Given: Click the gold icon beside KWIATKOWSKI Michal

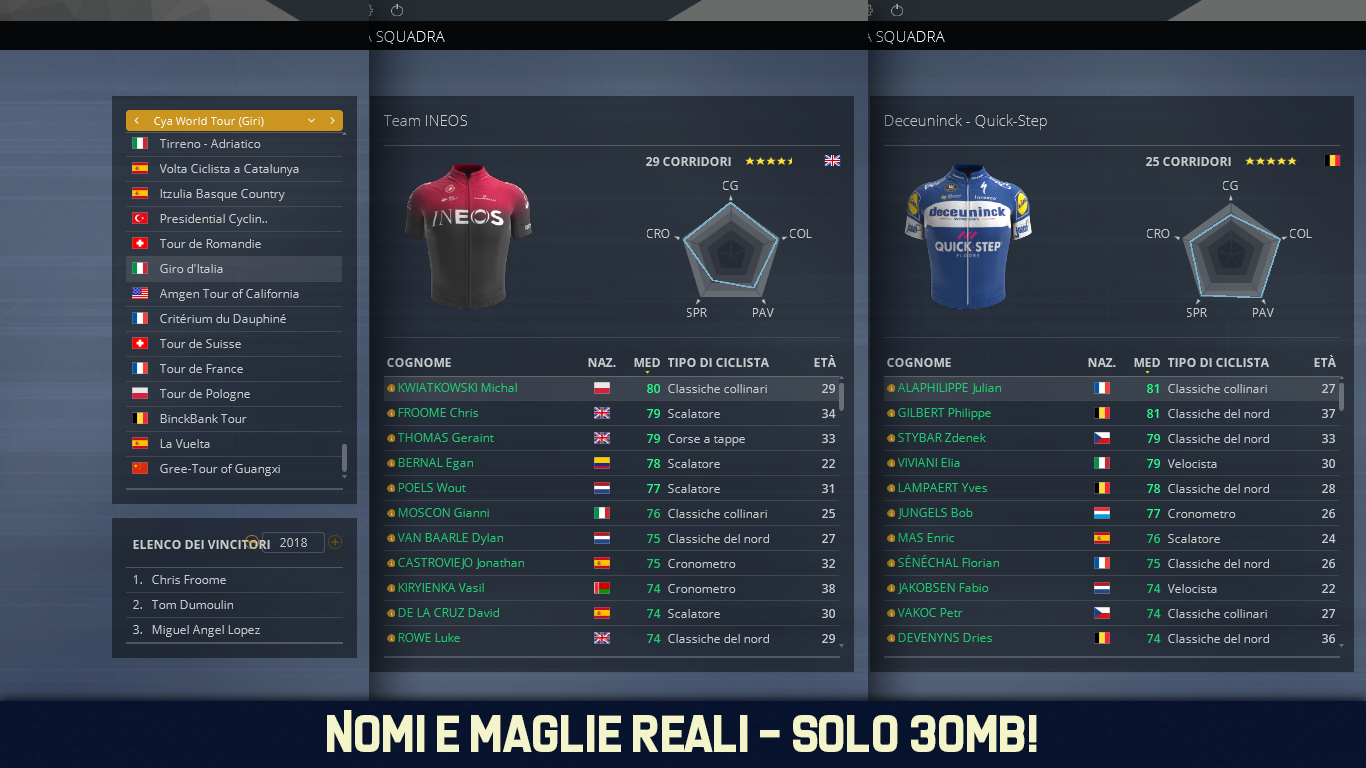Looking at the screenshot, I should pos(391,388).
